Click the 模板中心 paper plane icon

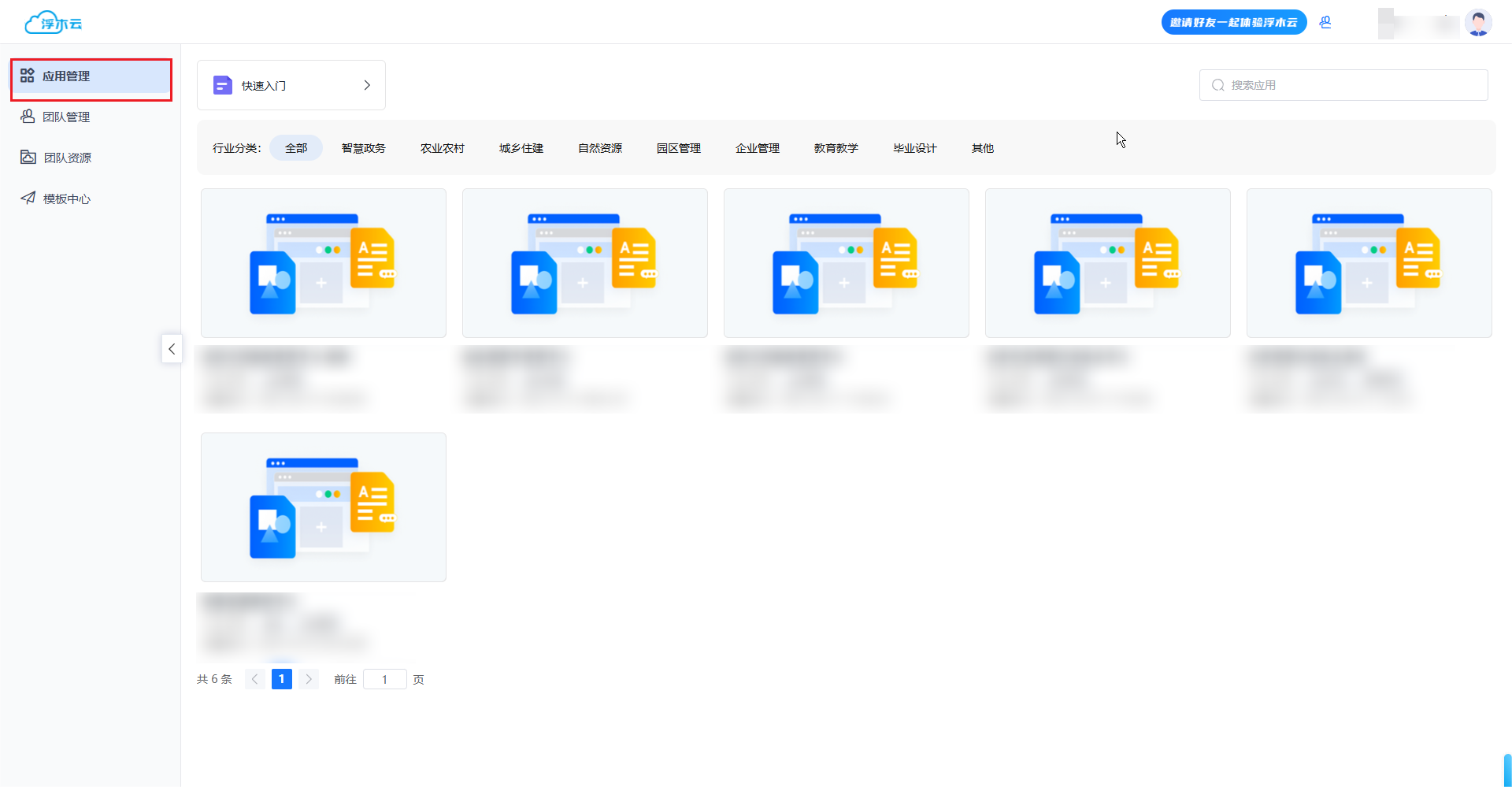[x=28, y=199]
